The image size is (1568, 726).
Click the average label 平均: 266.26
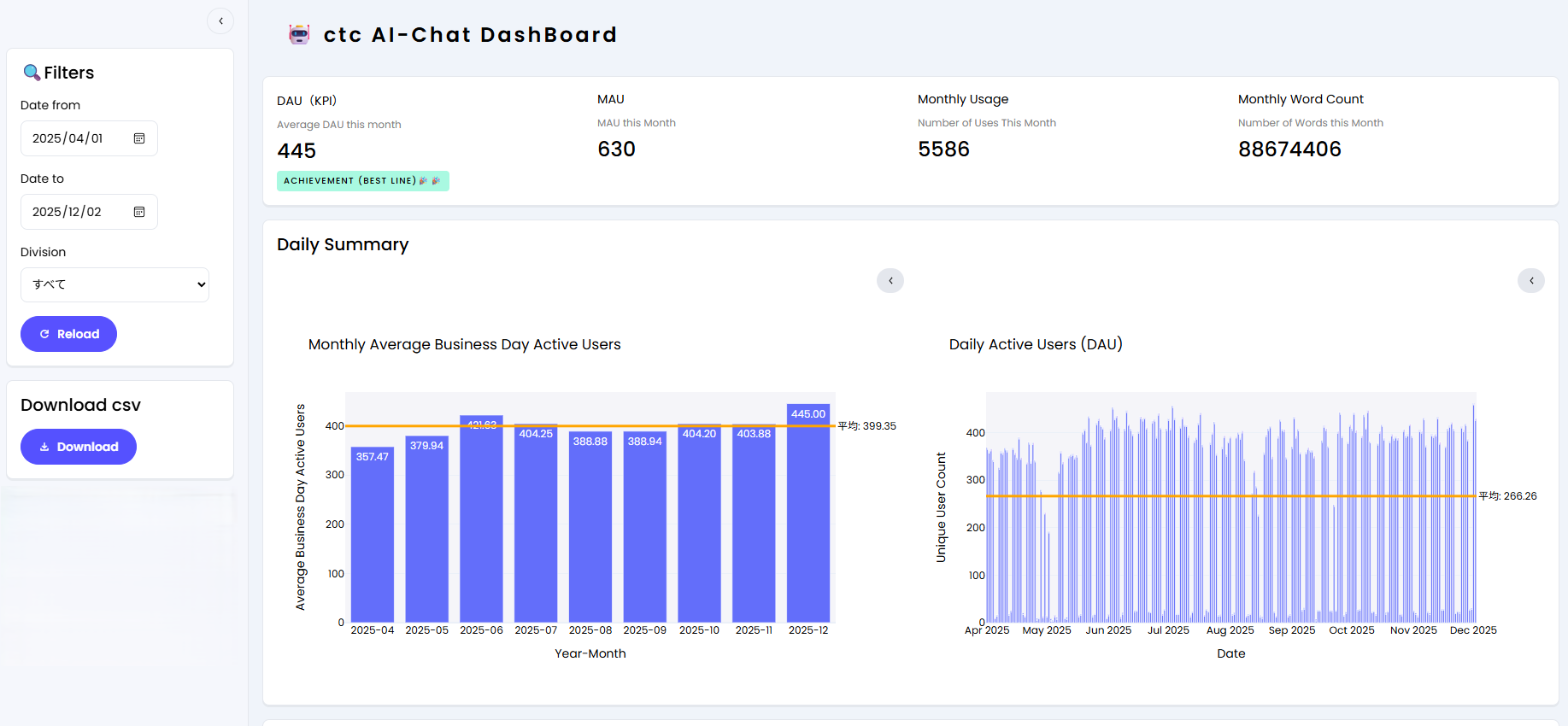(x=1507, y=496)
